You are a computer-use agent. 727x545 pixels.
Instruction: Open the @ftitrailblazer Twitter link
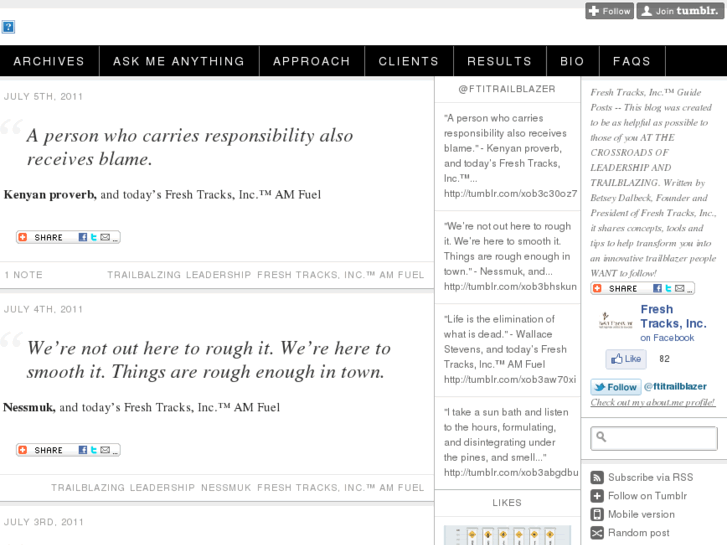click(x=676, y=386)
